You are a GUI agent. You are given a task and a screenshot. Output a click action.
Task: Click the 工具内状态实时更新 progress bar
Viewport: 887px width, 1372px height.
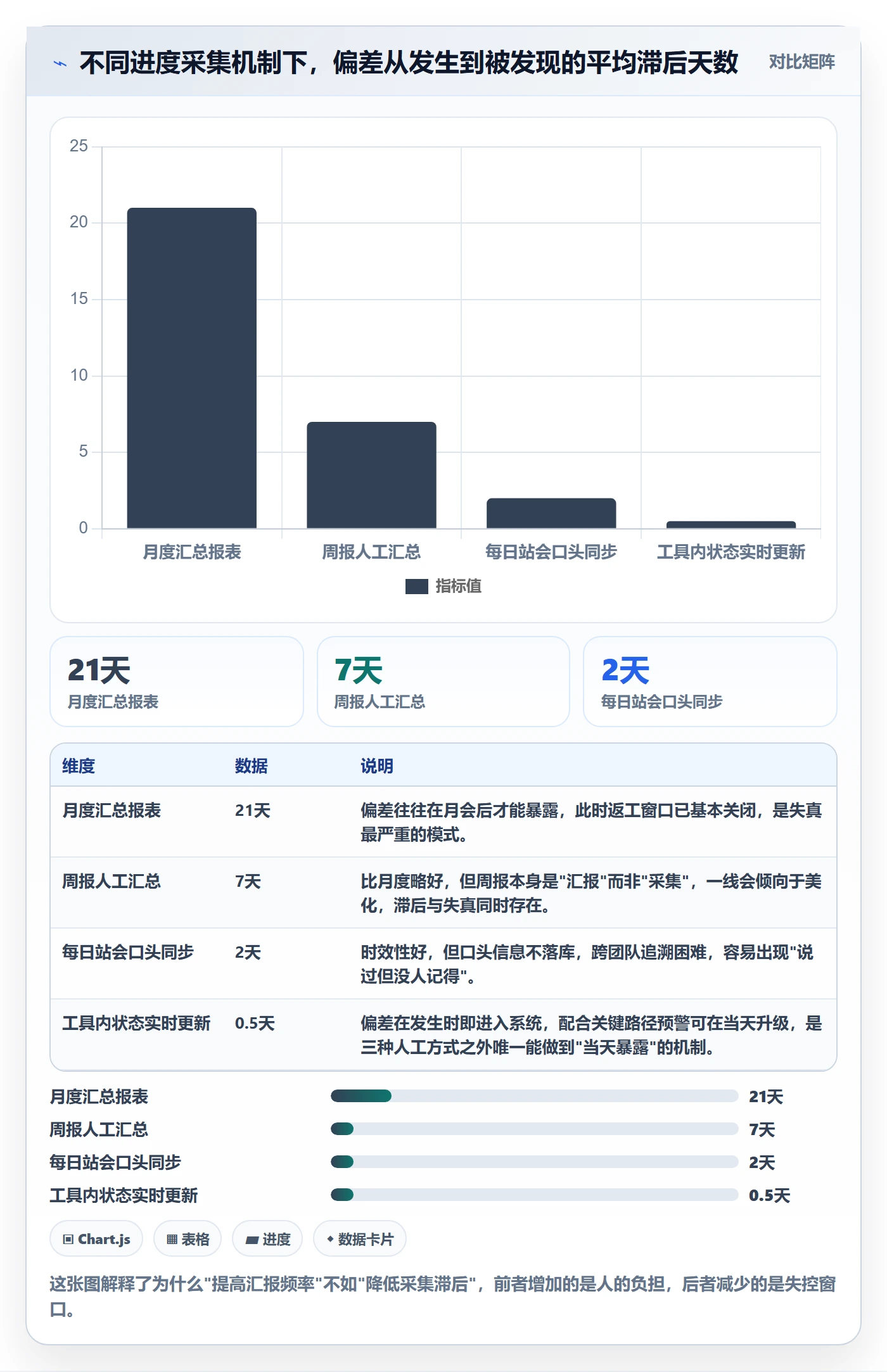534,1195
